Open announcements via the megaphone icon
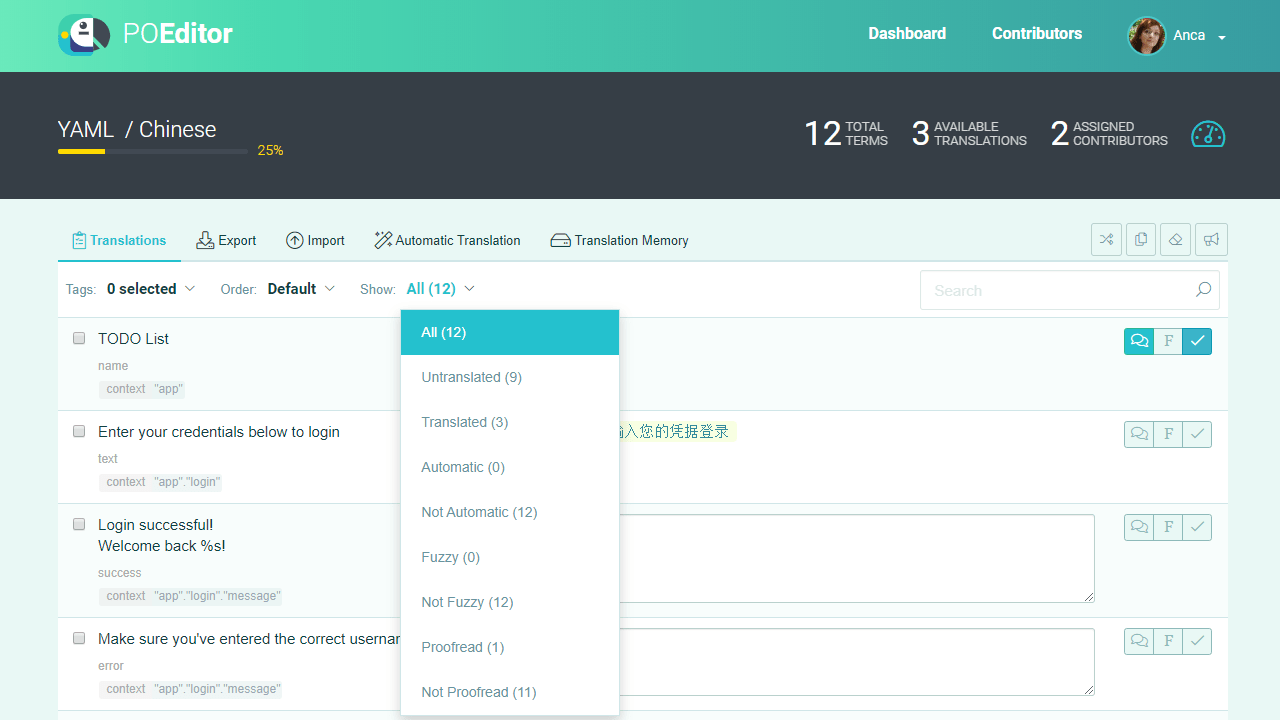1280x720 pixels. click(1211, 239)
